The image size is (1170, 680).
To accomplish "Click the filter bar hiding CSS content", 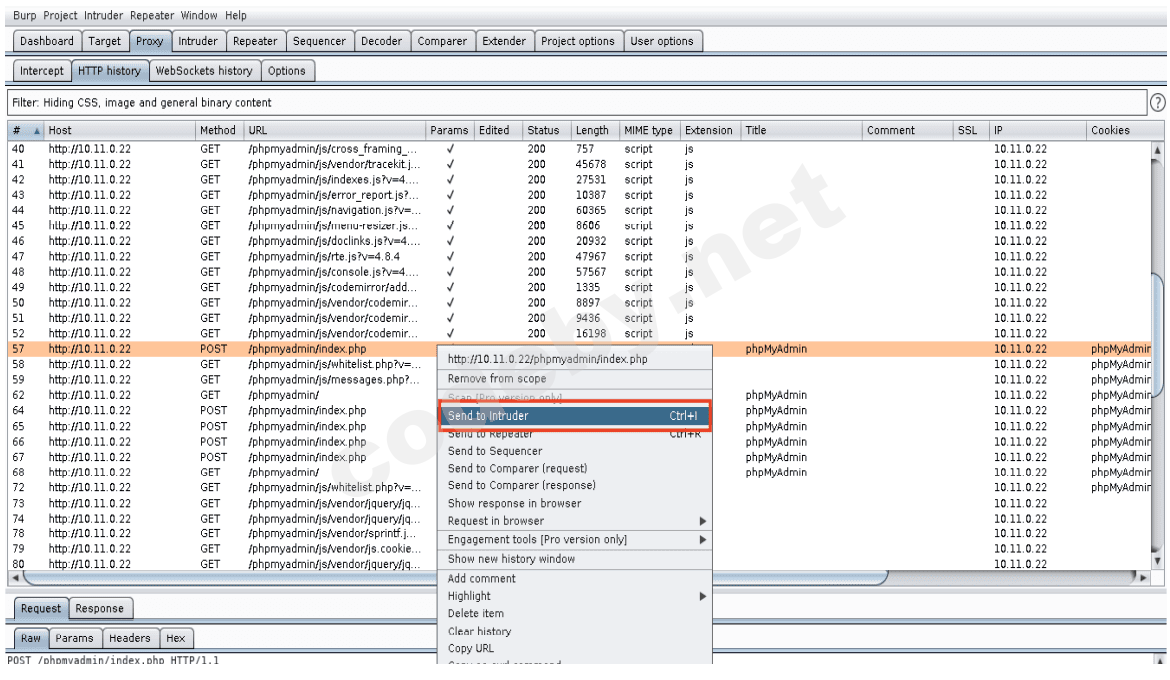I will click(x=576, y=103).
